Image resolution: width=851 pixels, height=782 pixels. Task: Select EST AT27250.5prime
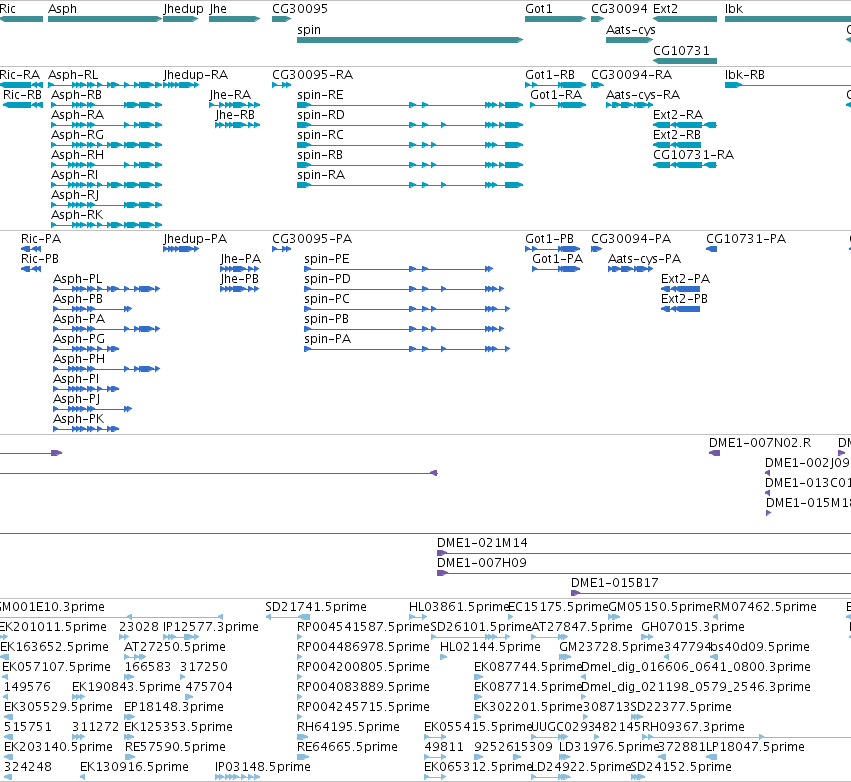[x=135, y=657]
